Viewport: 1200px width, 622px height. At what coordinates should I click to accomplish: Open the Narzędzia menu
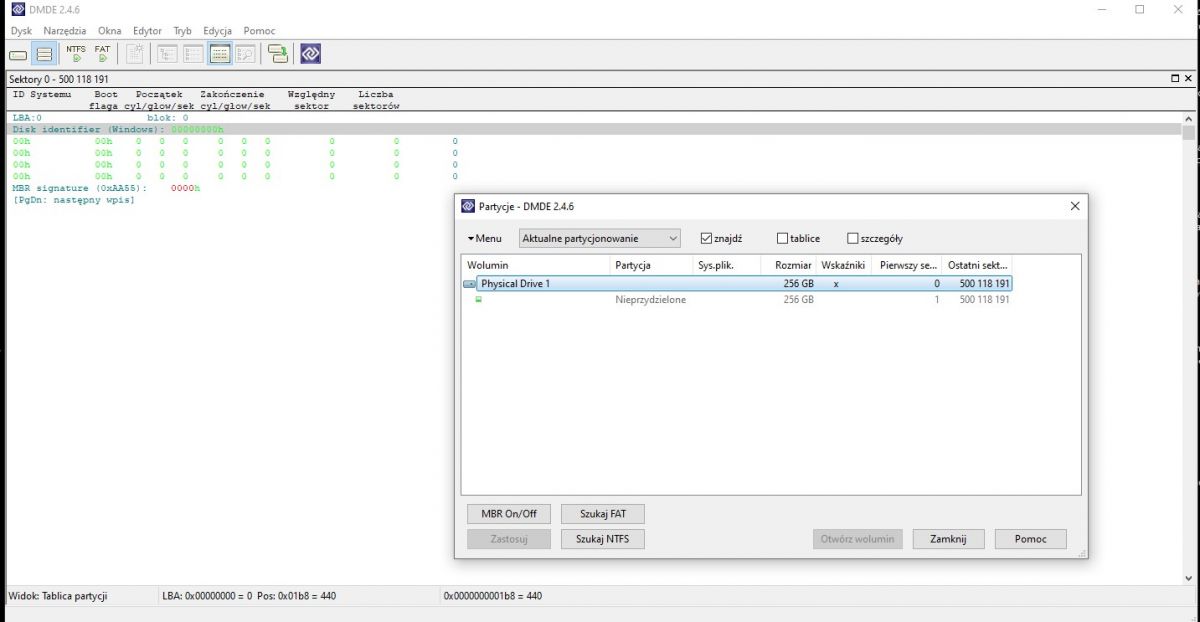tap(64, 31)
